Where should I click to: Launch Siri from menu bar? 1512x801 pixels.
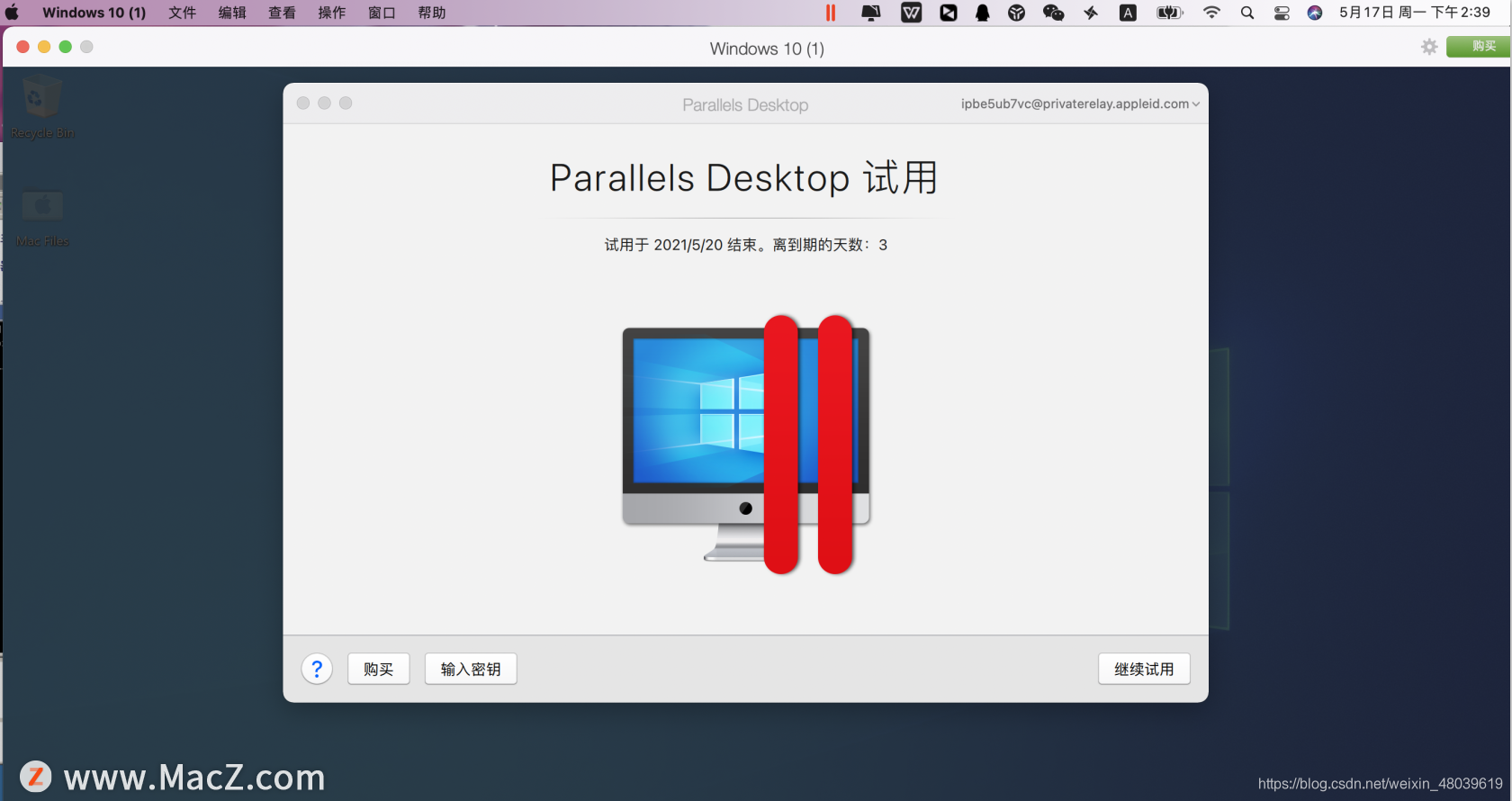click(x=1315, y=13)
